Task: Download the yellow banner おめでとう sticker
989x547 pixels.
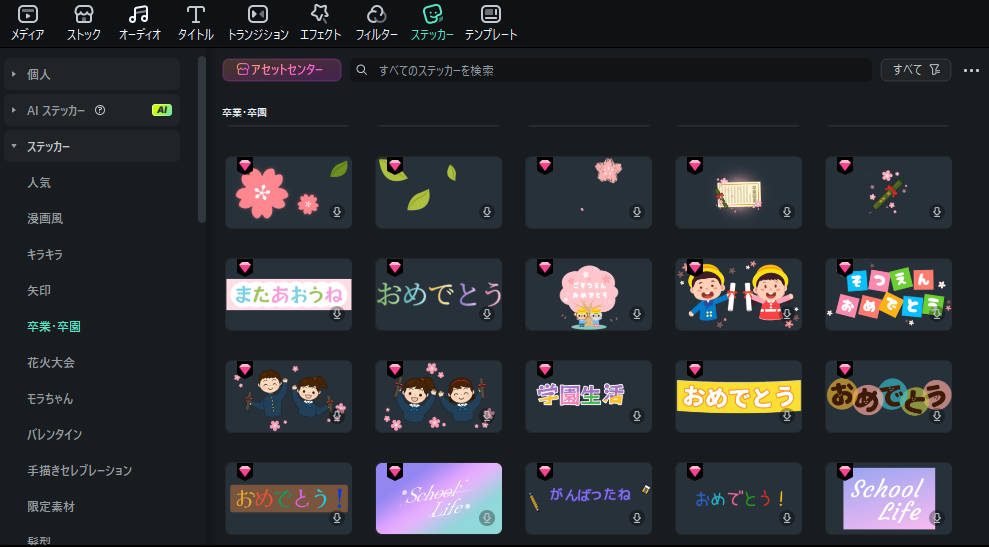Action: click(787, 416)
